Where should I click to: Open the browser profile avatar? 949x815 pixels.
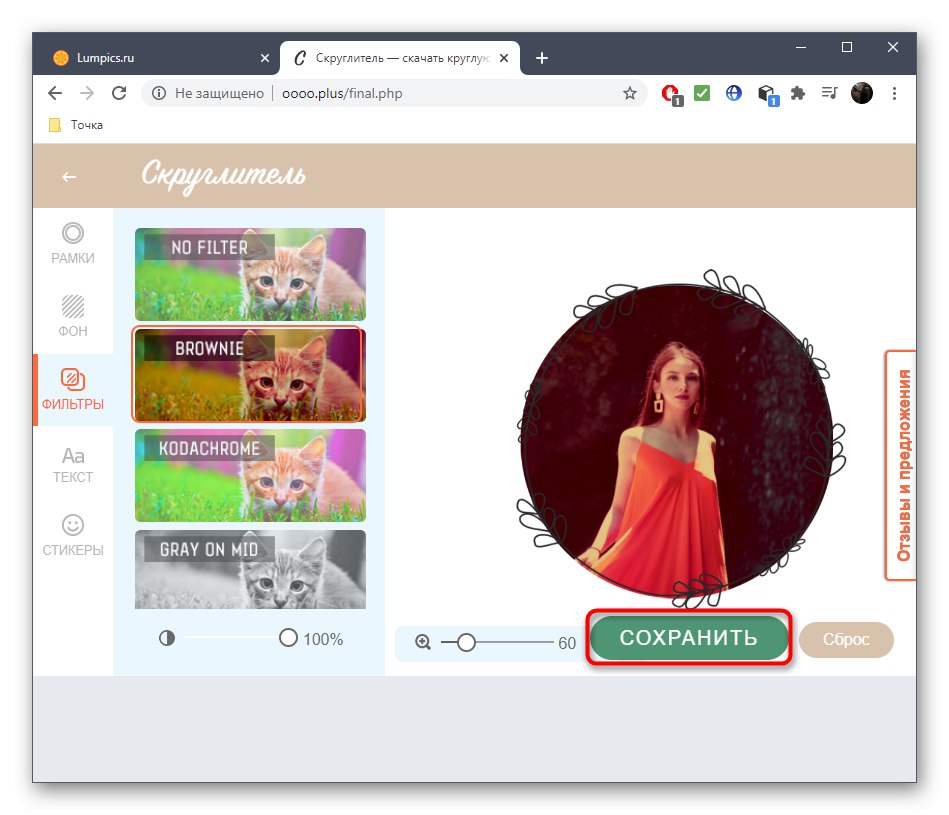862,93
